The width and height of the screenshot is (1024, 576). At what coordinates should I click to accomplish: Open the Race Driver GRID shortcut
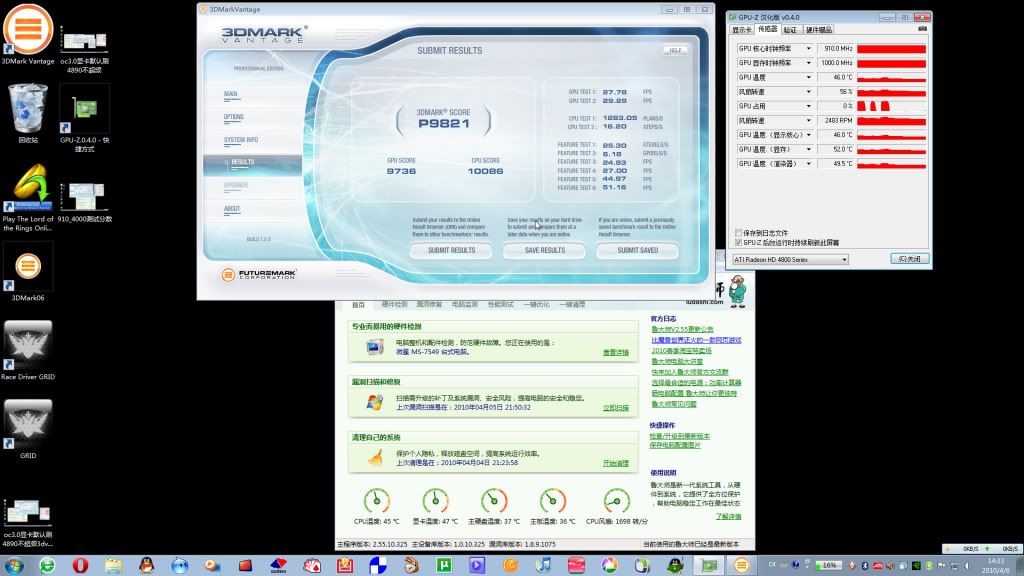pyautogui.click(x=28, y=345)
